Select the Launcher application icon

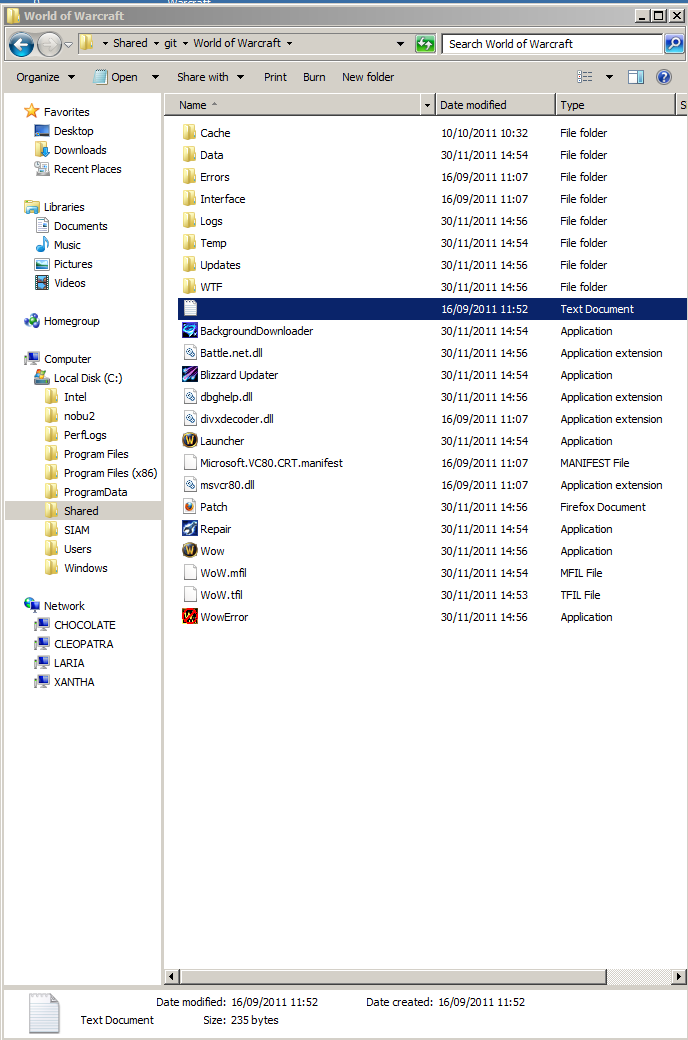click(x=190, y=440)
